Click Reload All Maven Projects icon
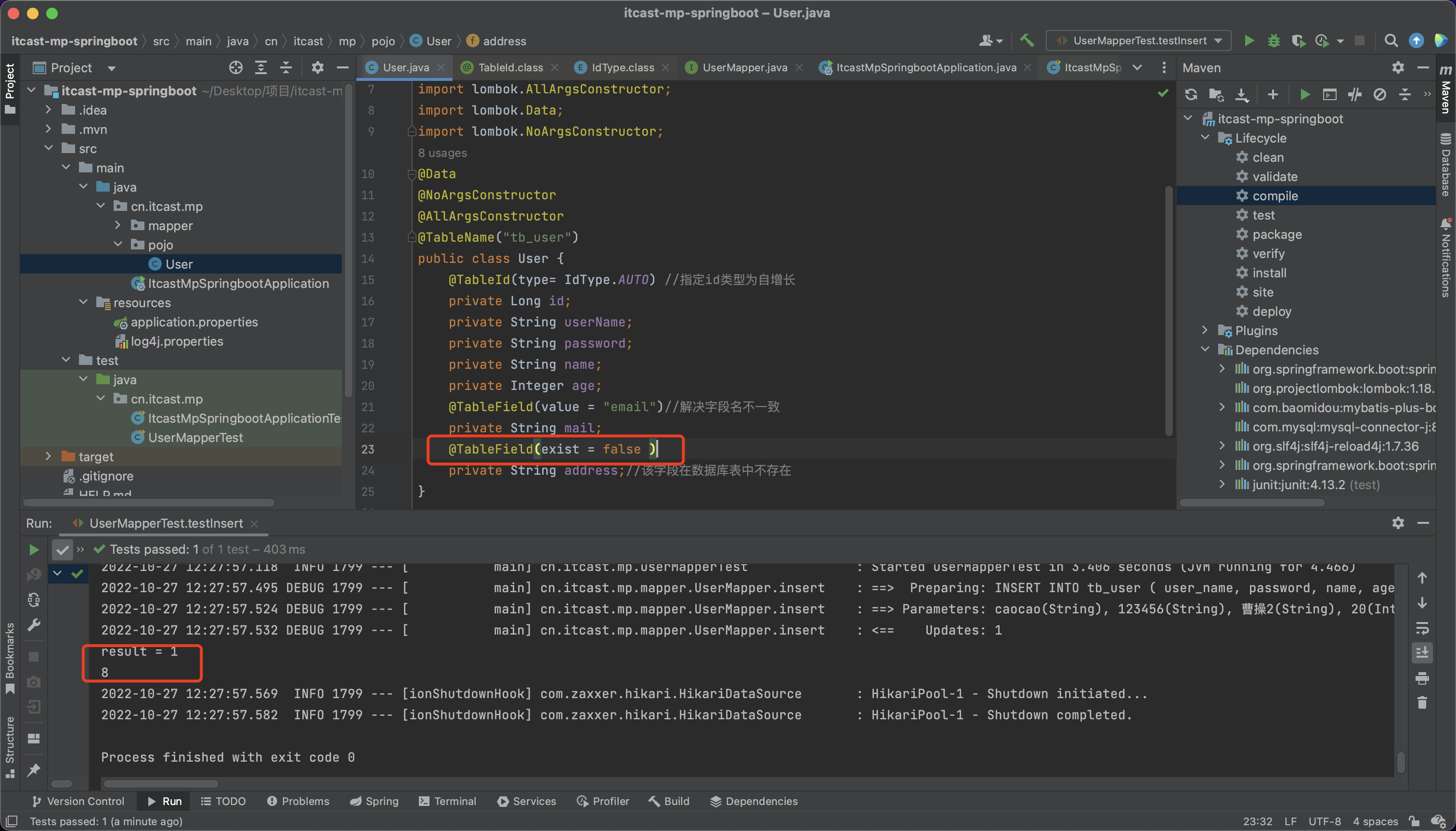The height and width of the screenshot is (831, 1456). 1191,95
